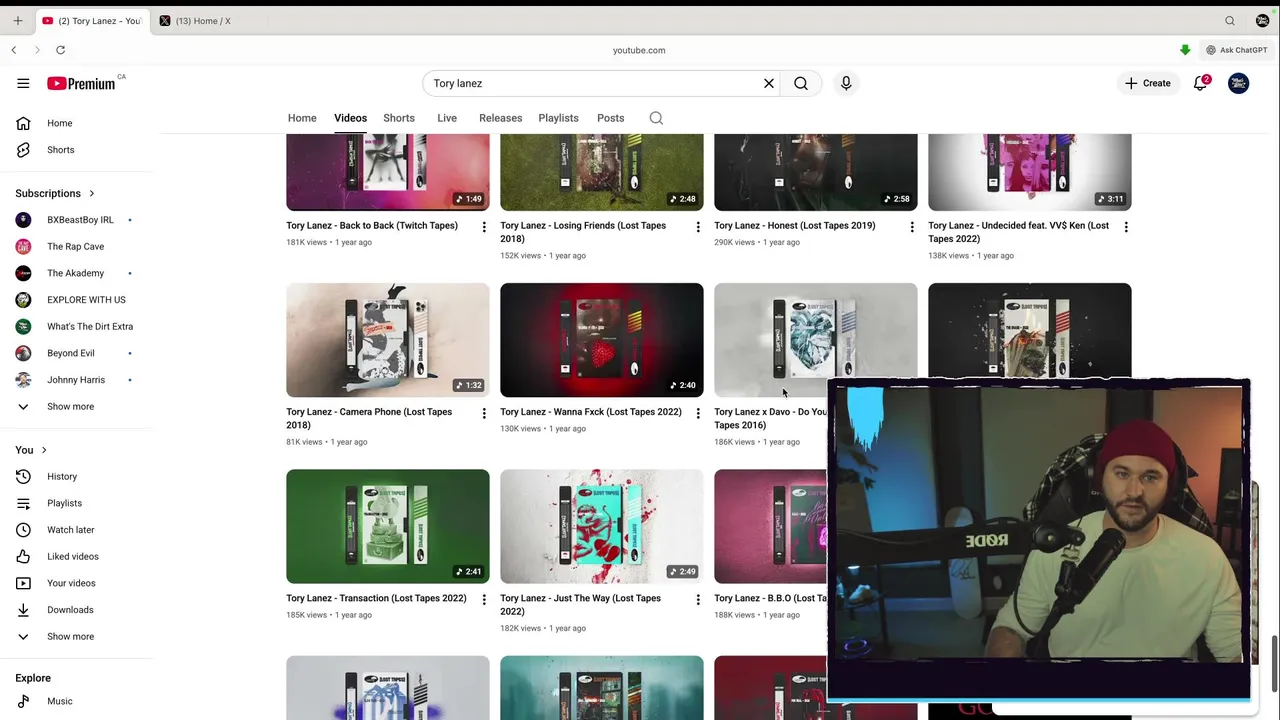Viewport: 1280px width, 720px height.
Task: Open the Releases tab
Action: pyautogui.click(x=500, y=118)
